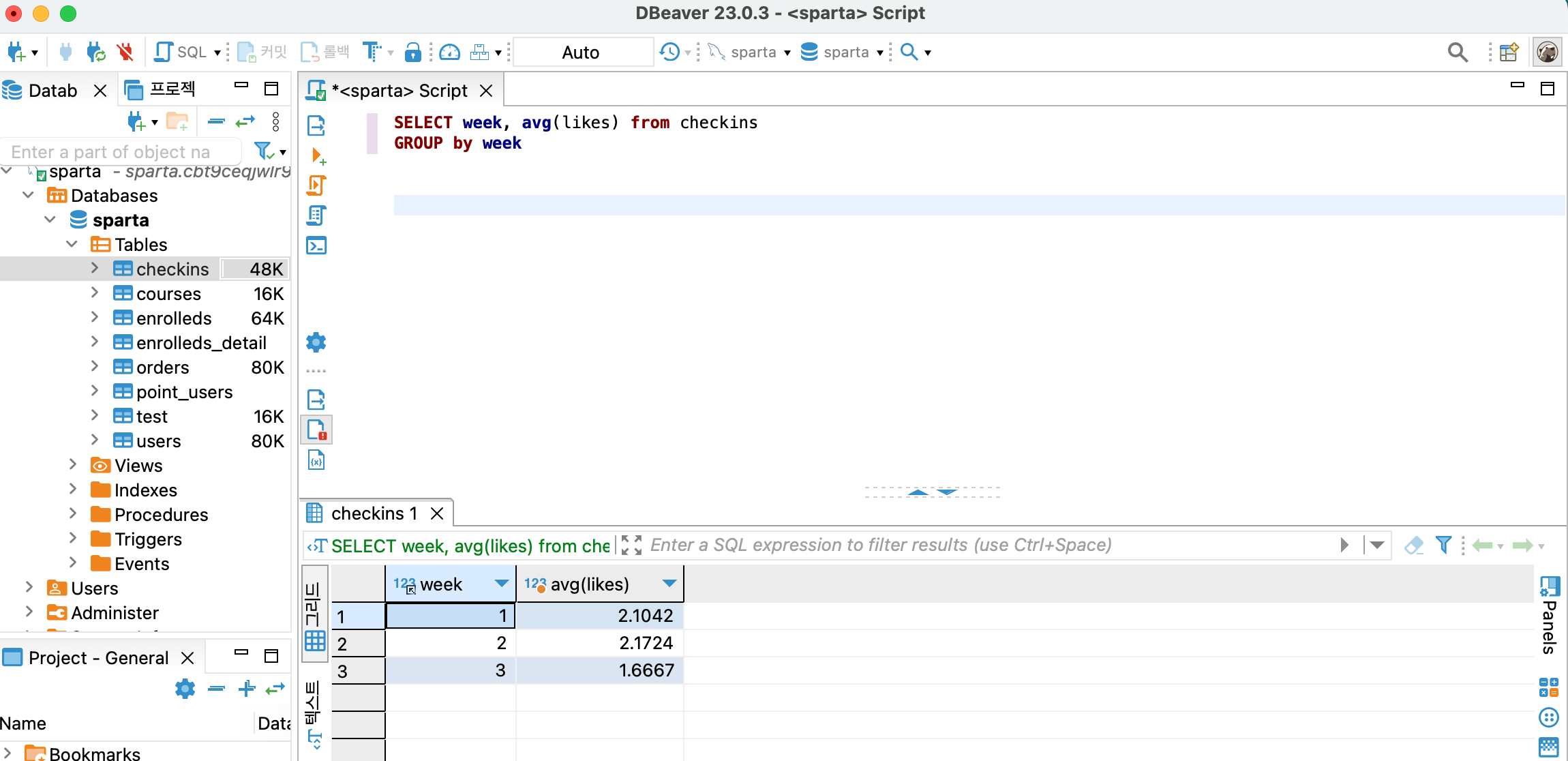Click the Rollback (롤백) button
Image resolution: width=1568 pixels, height=761 pixels.
pos(325,53)
